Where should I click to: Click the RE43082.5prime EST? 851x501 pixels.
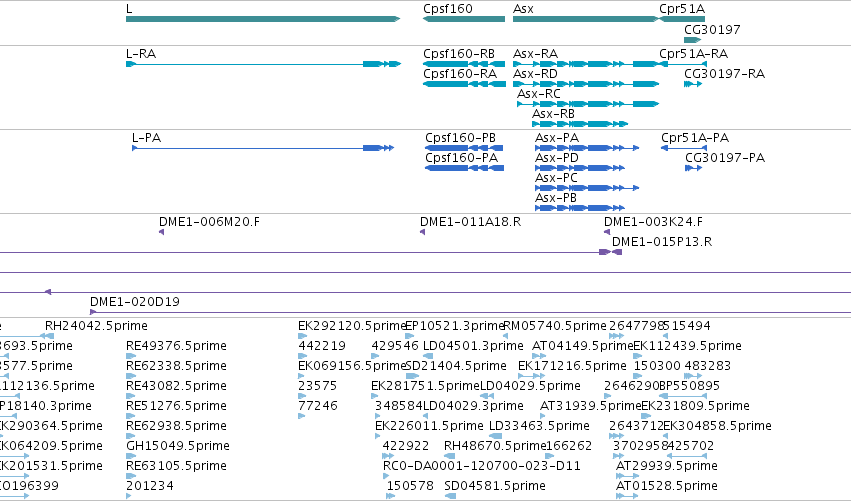[x=176, y=386]
